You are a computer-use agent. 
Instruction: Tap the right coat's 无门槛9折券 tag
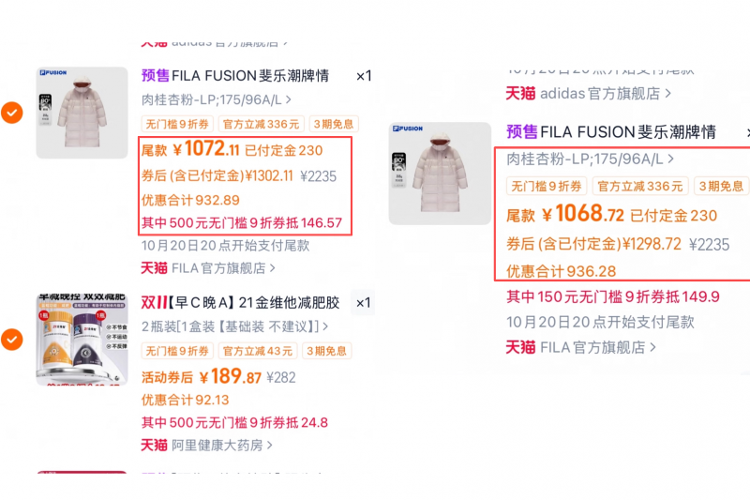546,186
